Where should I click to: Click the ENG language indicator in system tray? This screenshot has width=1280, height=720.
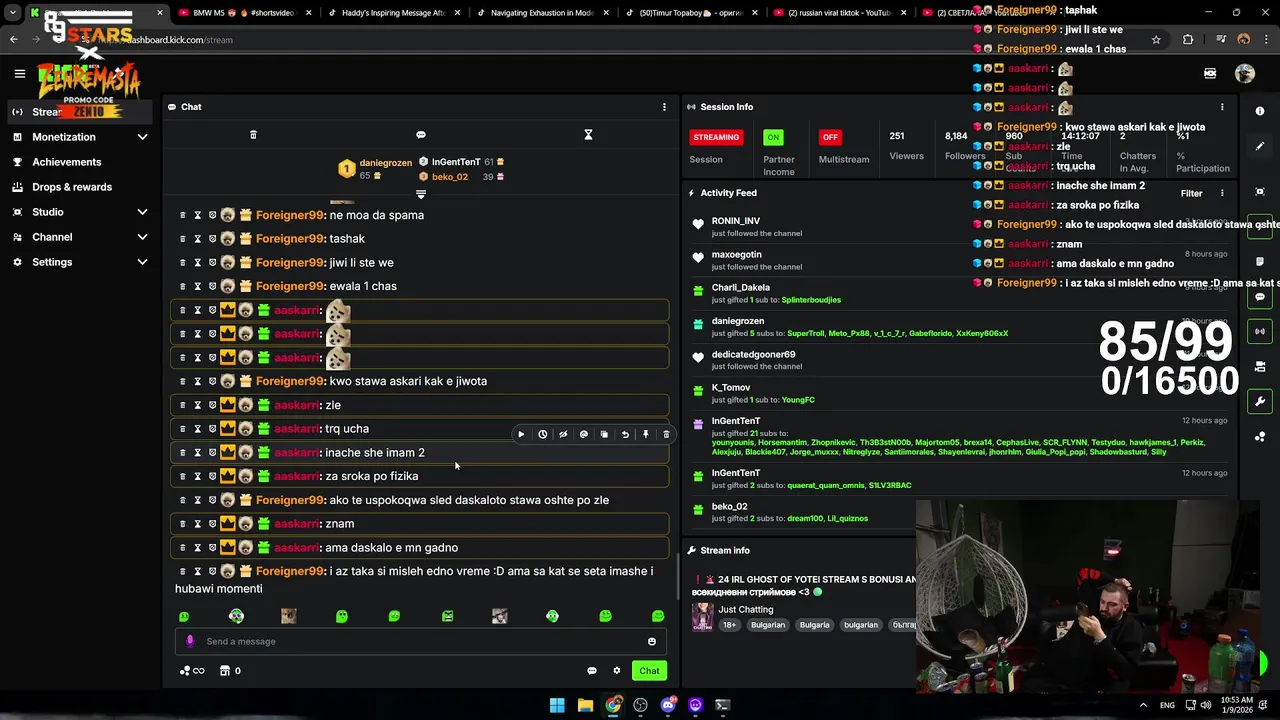tap(1167, 705)
